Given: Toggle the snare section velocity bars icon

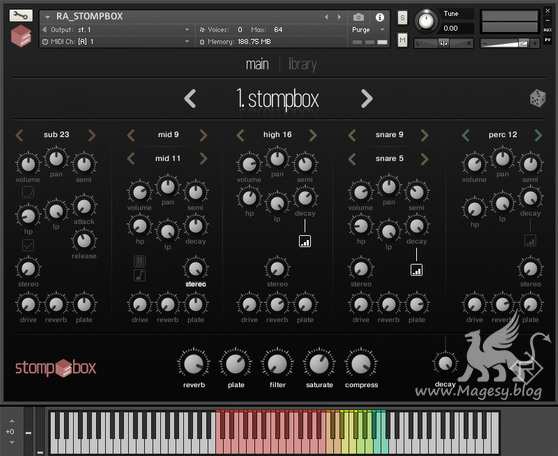Looking at the screenshot, I should click(416, 270).
